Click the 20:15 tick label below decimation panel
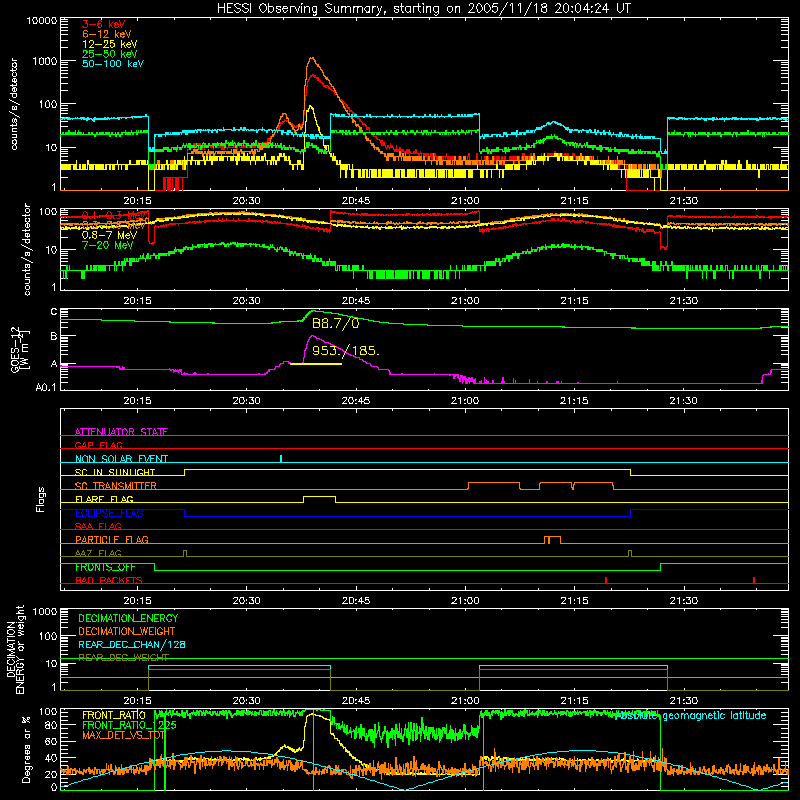The width and height of the screenshot is (800, 800). (137, 701)
